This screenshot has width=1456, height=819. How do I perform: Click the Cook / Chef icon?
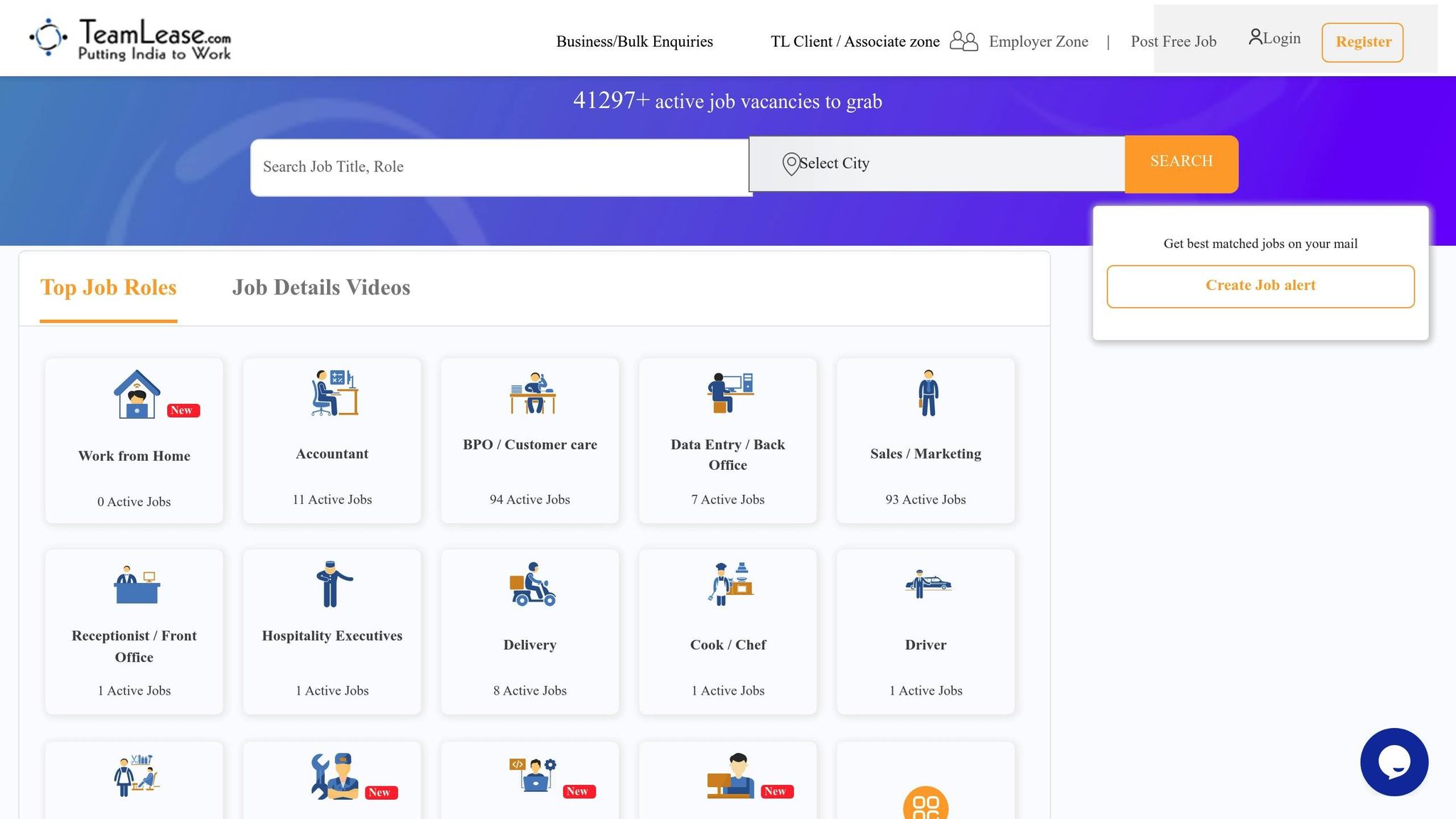pyautogui.click(x=730, y=584)
